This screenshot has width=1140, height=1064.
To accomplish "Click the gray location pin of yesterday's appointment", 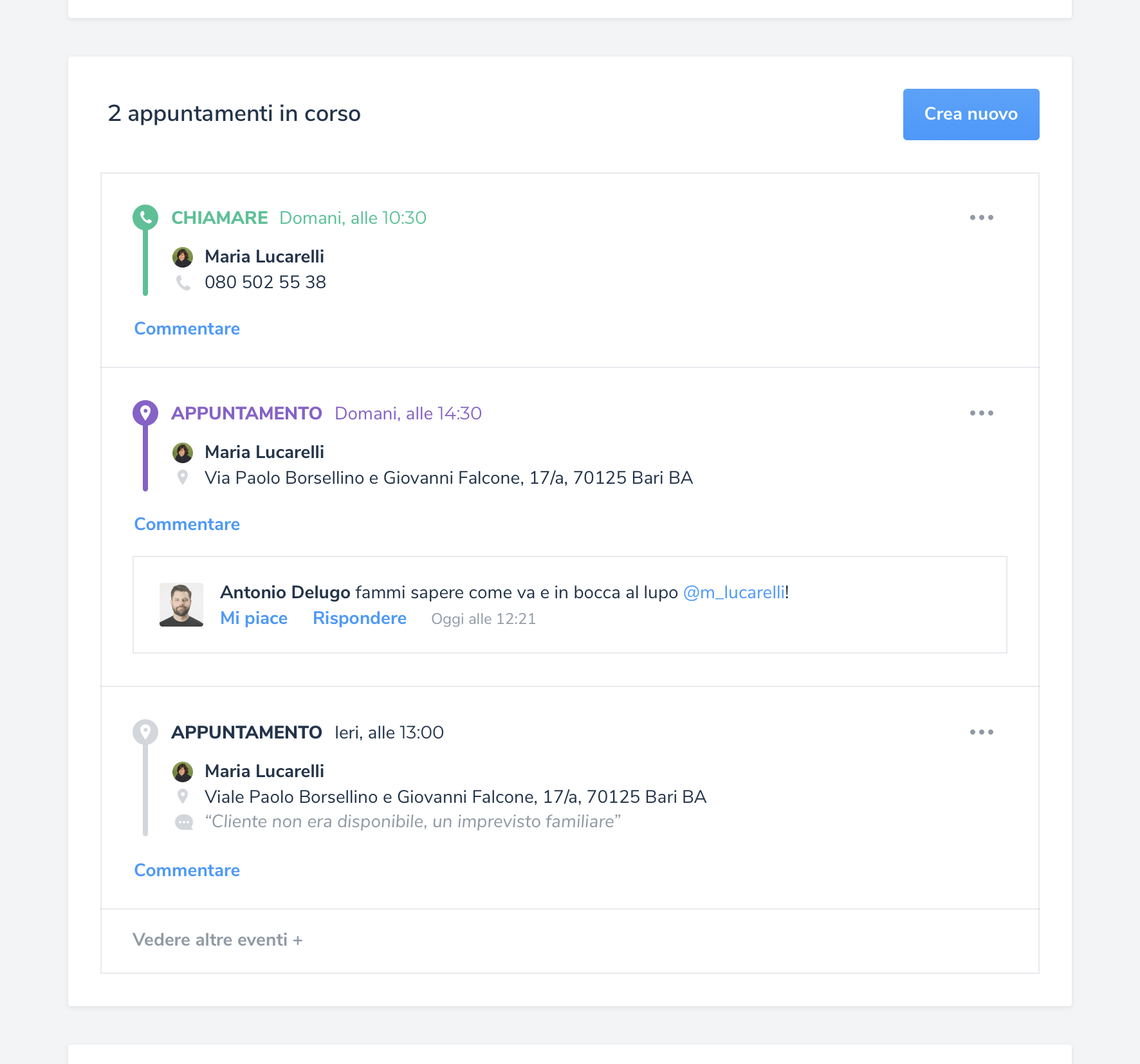I will 145,732.
